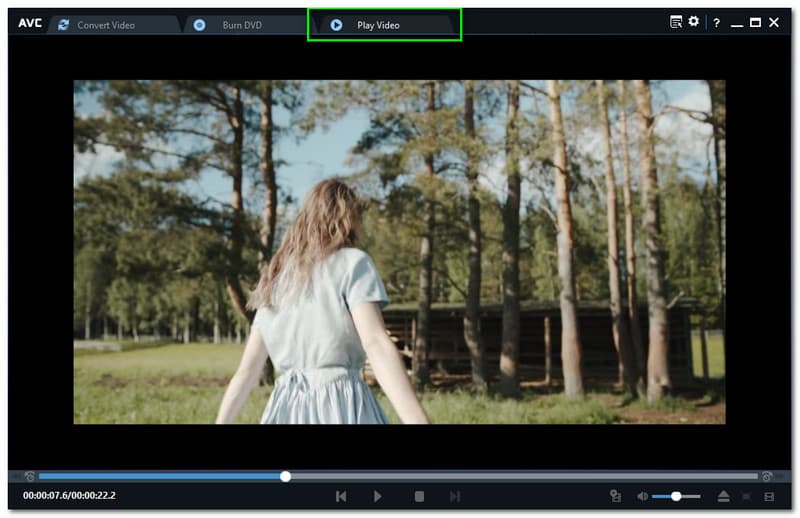Viewport: 800px width, 518px height.
Task: Switch to the Convert Video tab
Action: (x=105, y=24)
